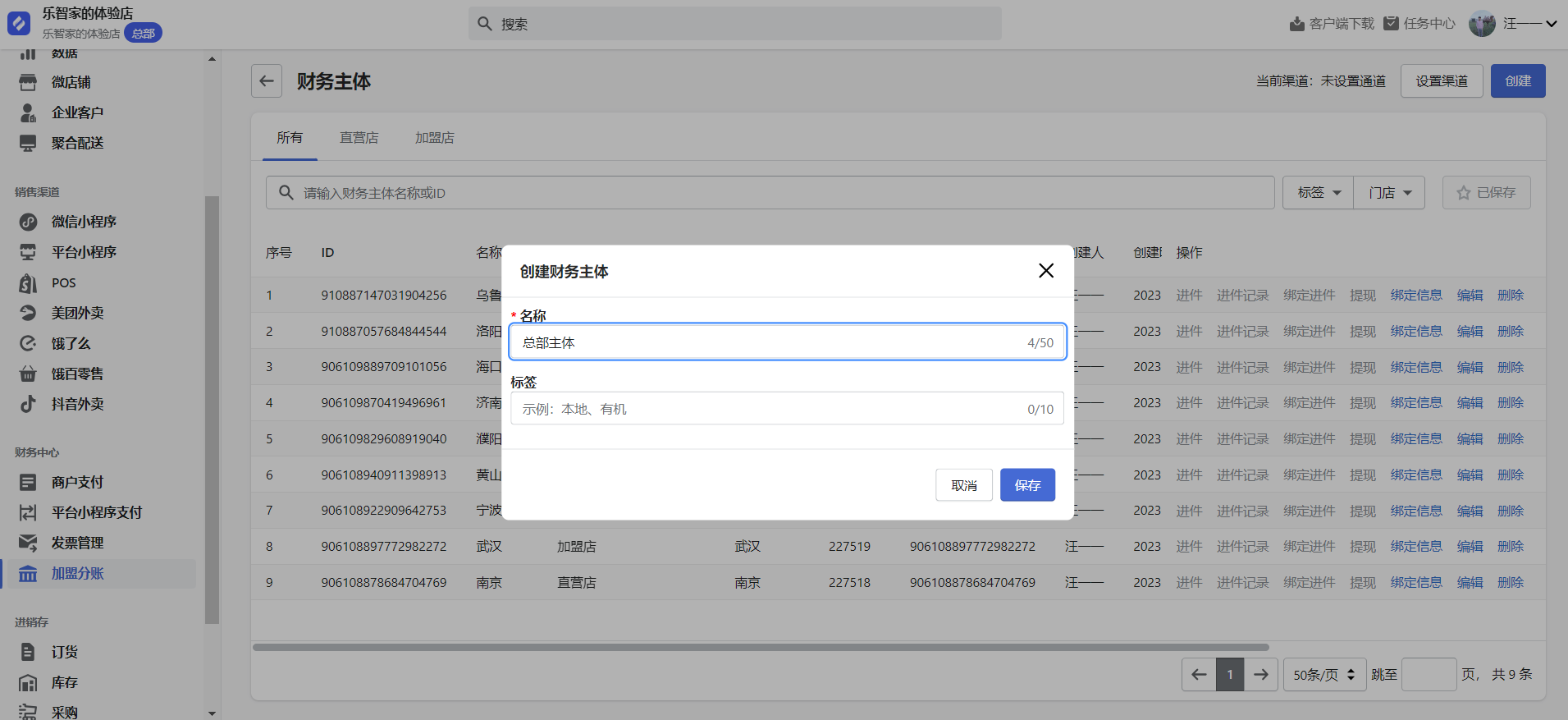
Task: Focus the 标签 input field
Action: tap(771, 409)
